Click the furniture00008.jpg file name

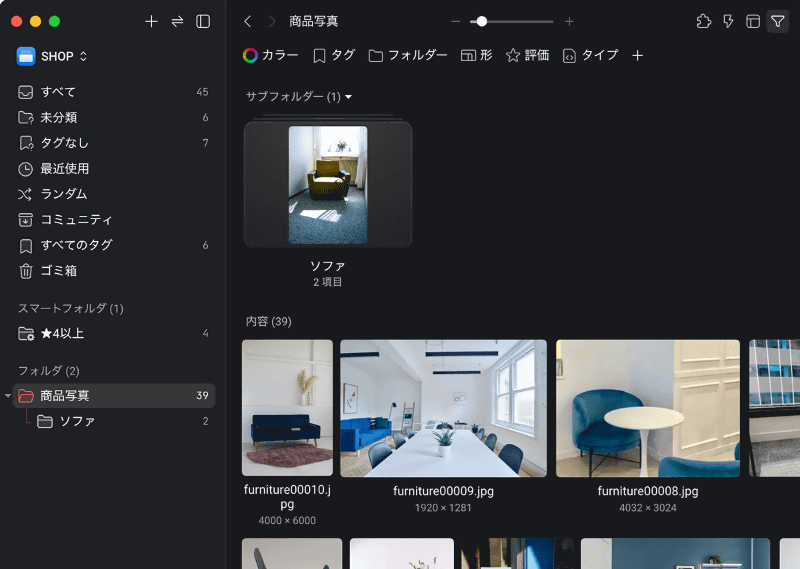coord(648,491)
